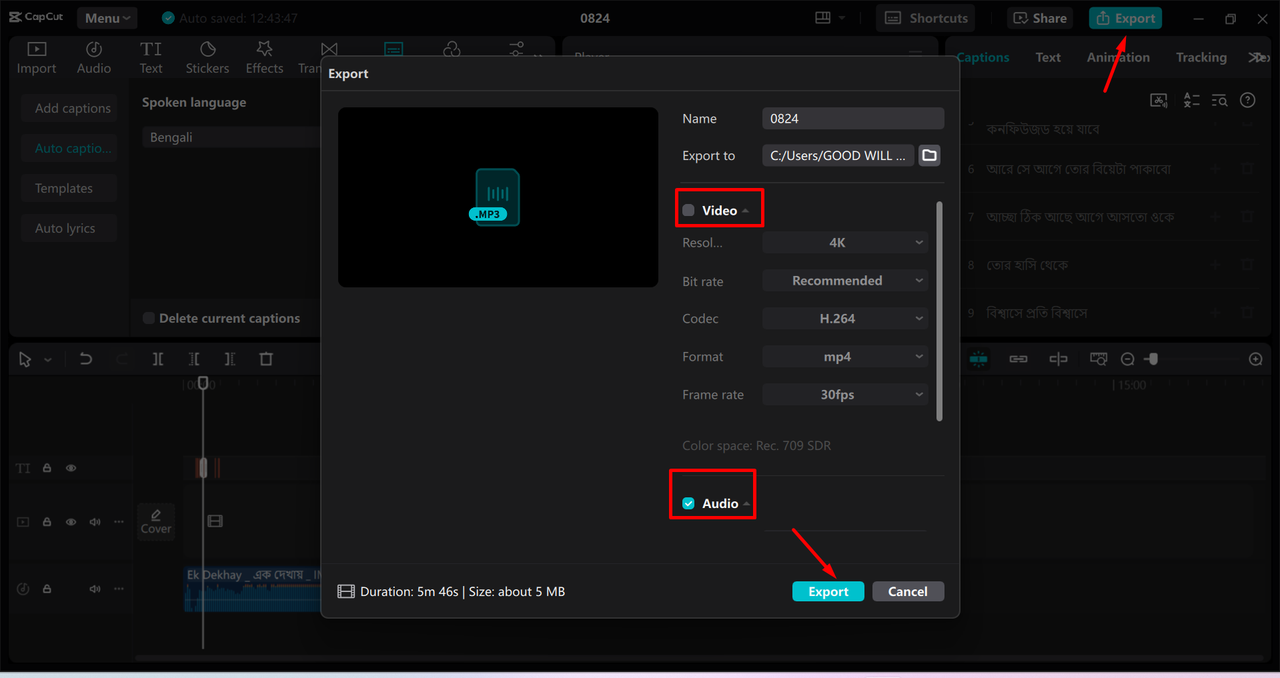The image size is (1280, 678).
Task: Open the Menu dropdown in title bar
Action: tap(107, 18)
